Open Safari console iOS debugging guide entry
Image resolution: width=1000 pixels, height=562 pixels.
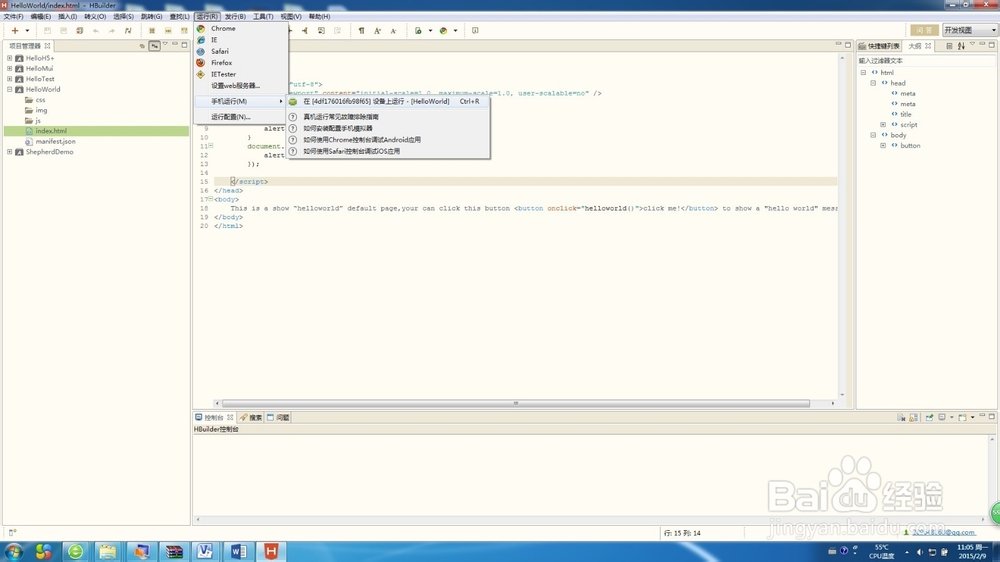pos(388,151)
